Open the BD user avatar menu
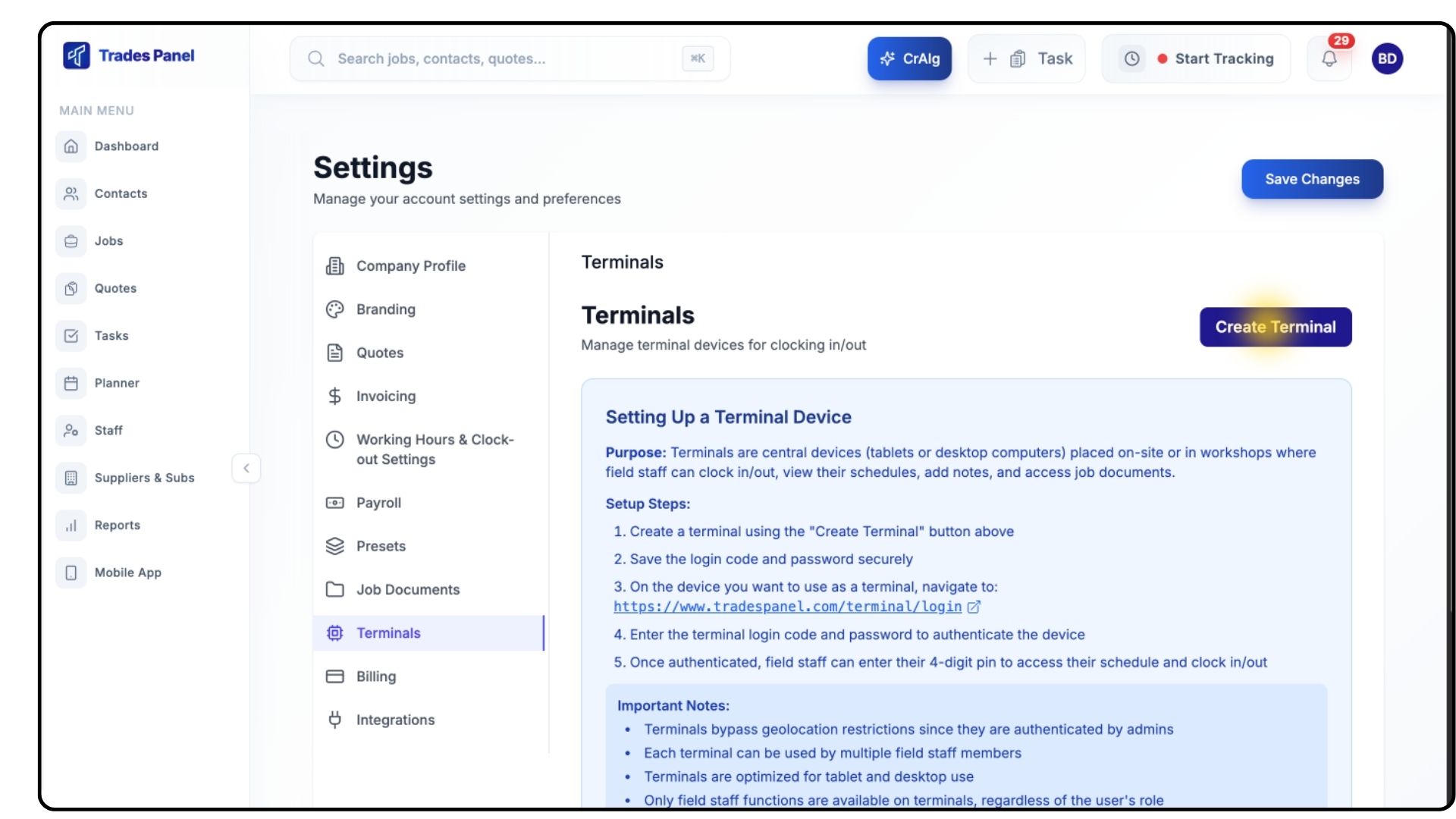Viewport: 1456px width, 819px height. [1387, 58]
